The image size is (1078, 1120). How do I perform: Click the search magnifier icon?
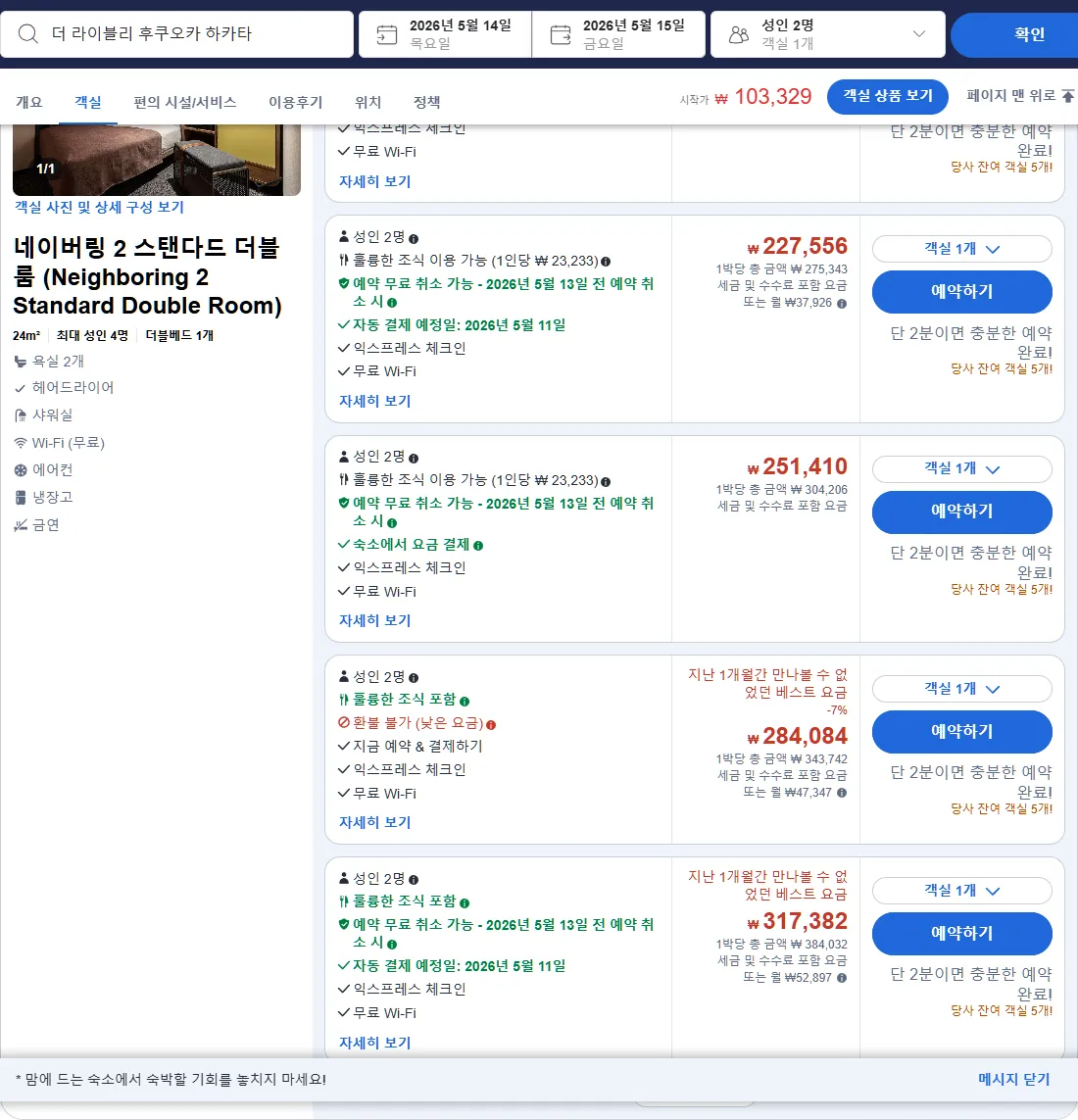point(27,33)
